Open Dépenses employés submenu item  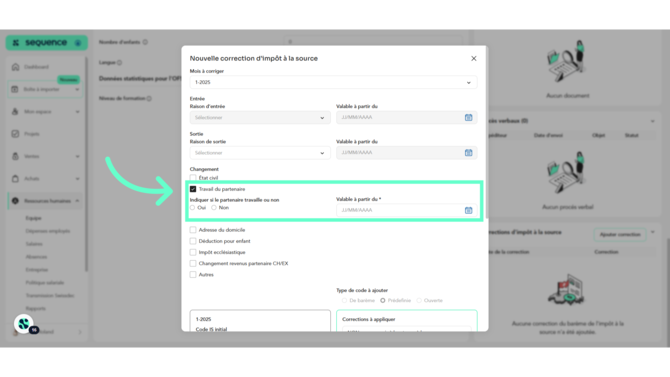[47, 231]
